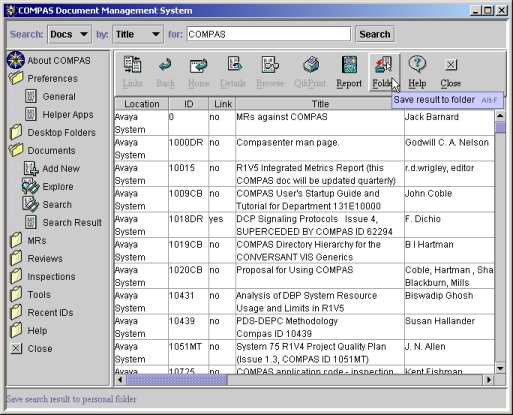Click the vertical scrollbar up arrow
This screenshot has height=415, width=513.
(500, 116)
